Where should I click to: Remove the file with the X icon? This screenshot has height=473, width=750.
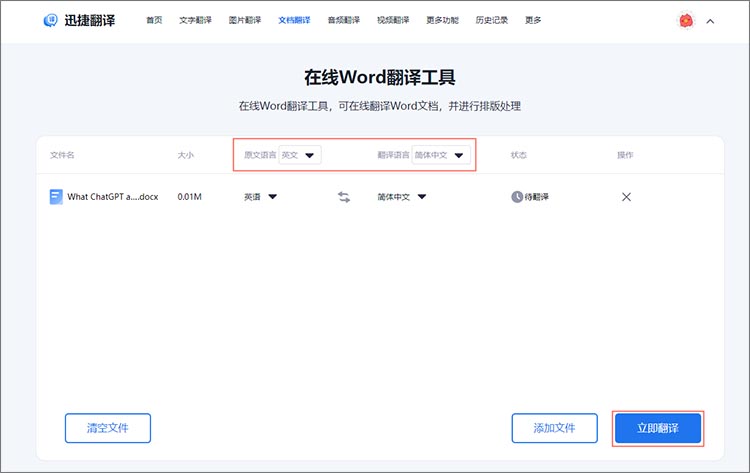(626, 197)
